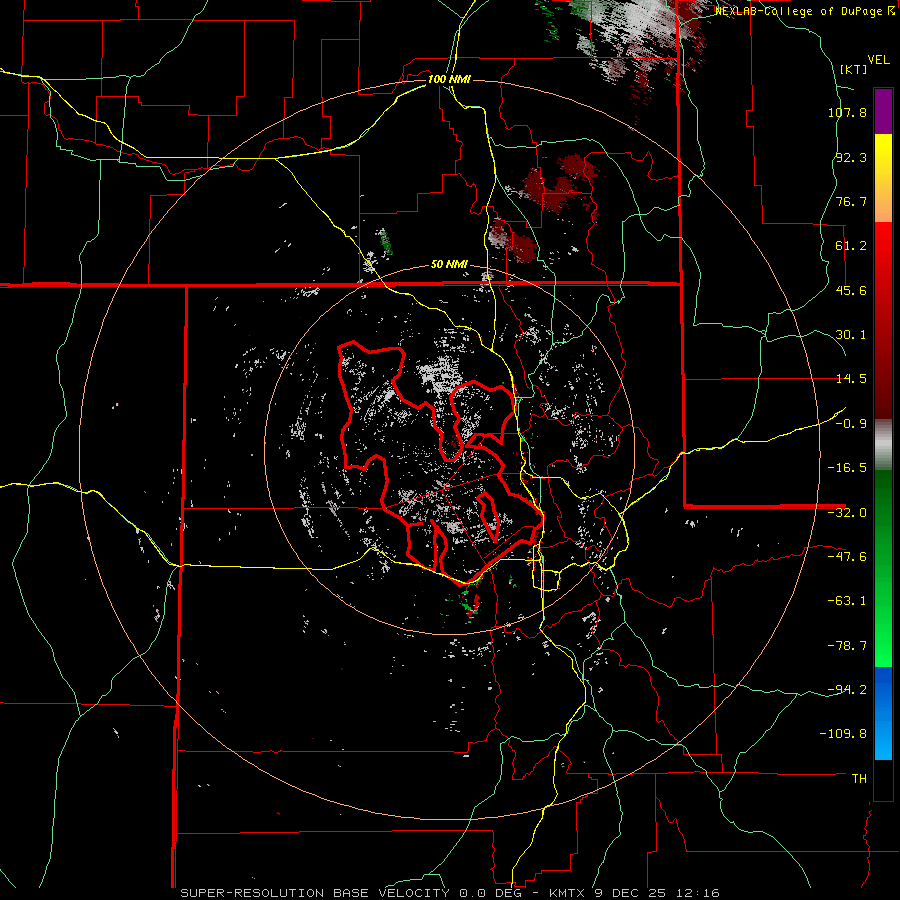The height and width of the screenshot is (900, 900).
Task: Click the -78.7 velocity scale value
Action: (847, 646)
